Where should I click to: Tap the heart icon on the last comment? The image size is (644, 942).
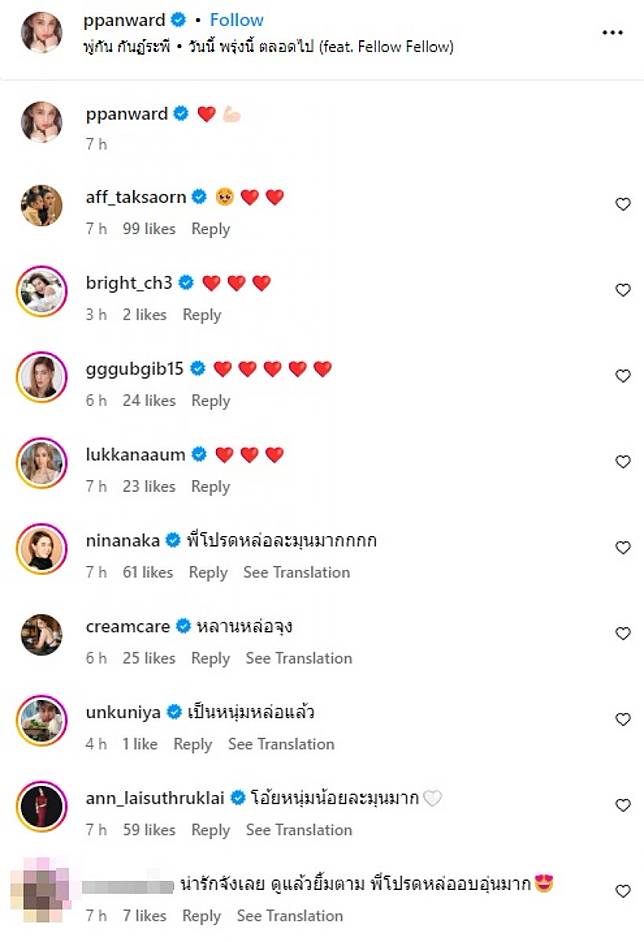[622, 890]
